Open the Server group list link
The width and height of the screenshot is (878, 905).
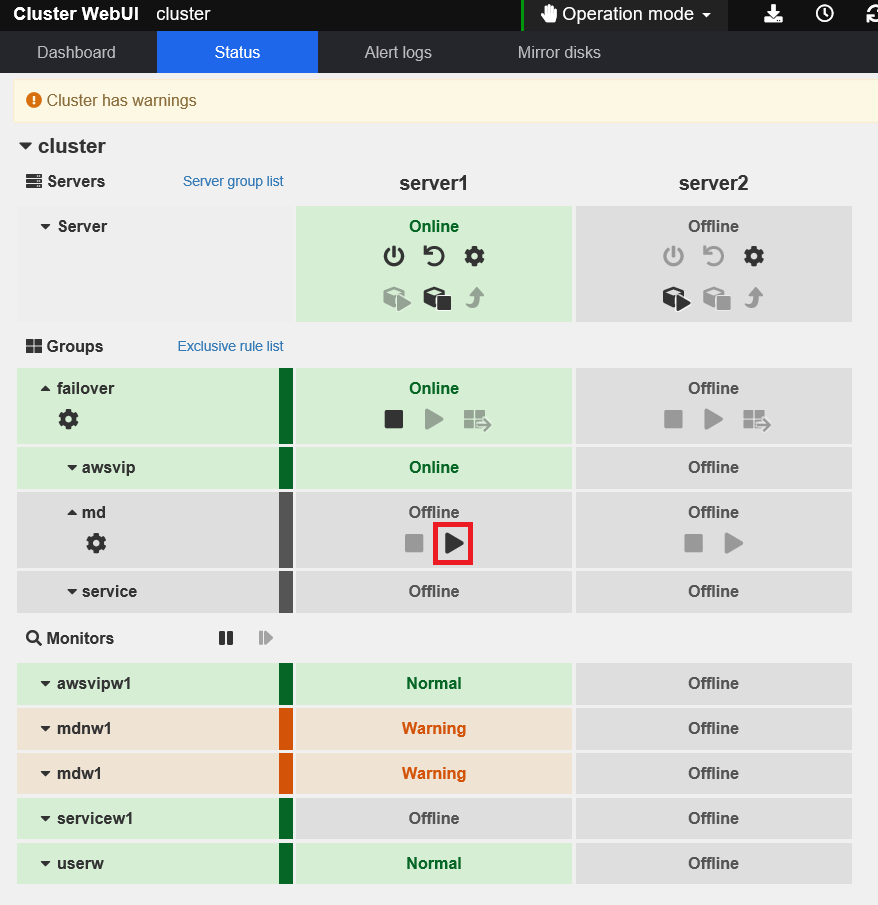(233, 181)
